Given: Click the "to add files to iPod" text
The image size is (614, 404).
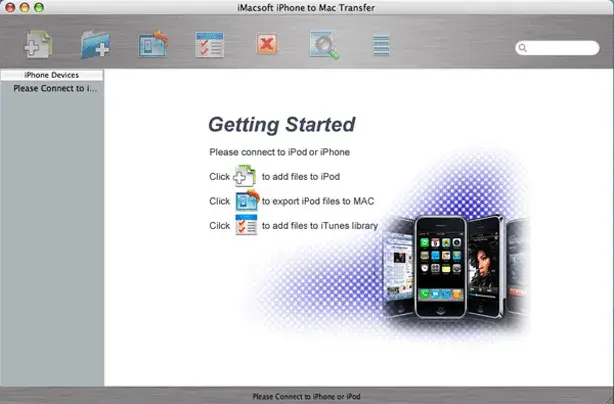Looking at the screenshot, I should [x=301, y=177].
